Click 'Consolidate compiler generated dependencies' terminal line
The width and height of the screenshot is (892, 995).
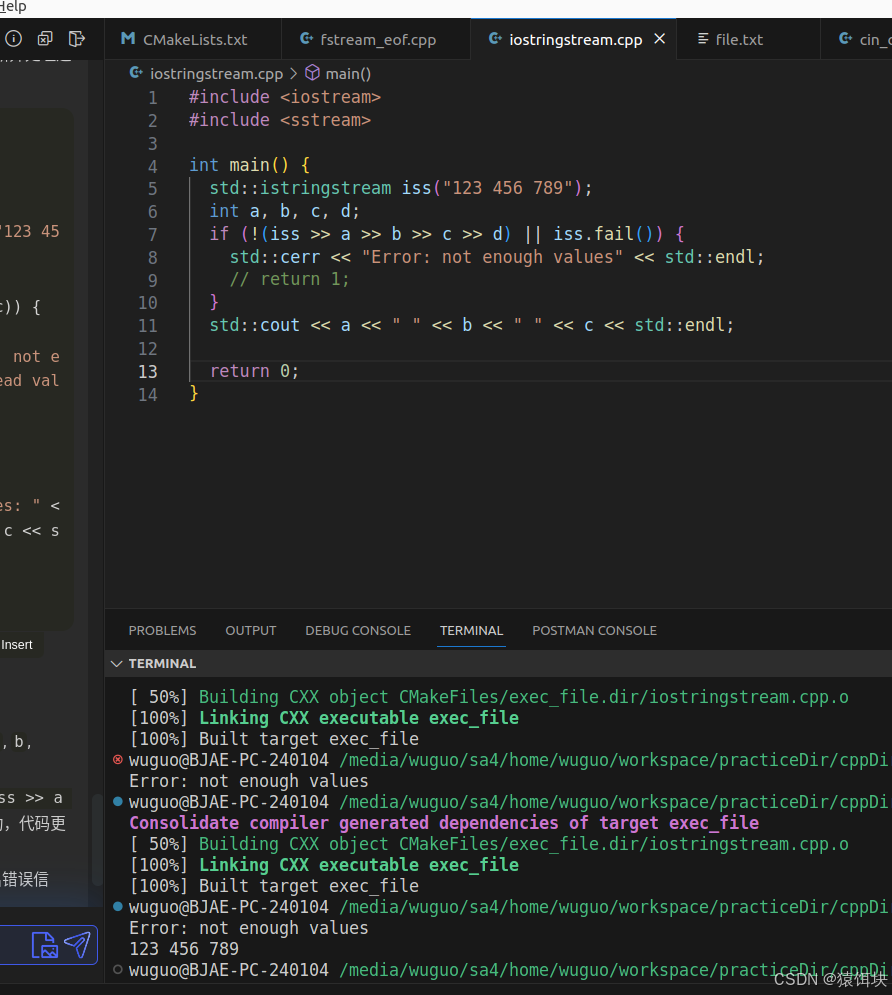444,822
